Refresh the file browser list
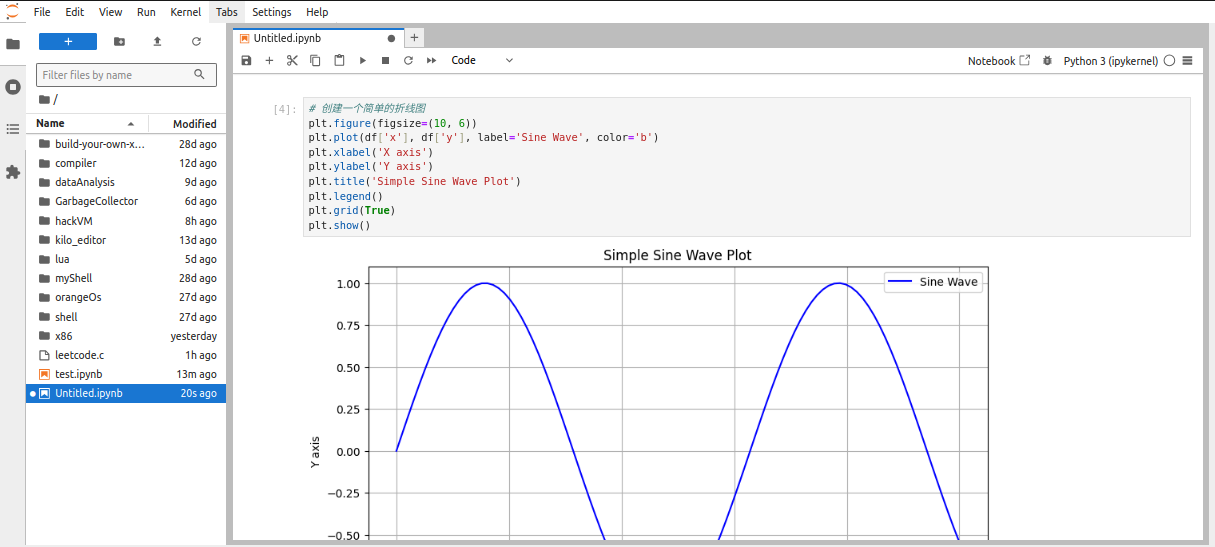This screenshot has width=1215, height=547. (x=196, y=41)
